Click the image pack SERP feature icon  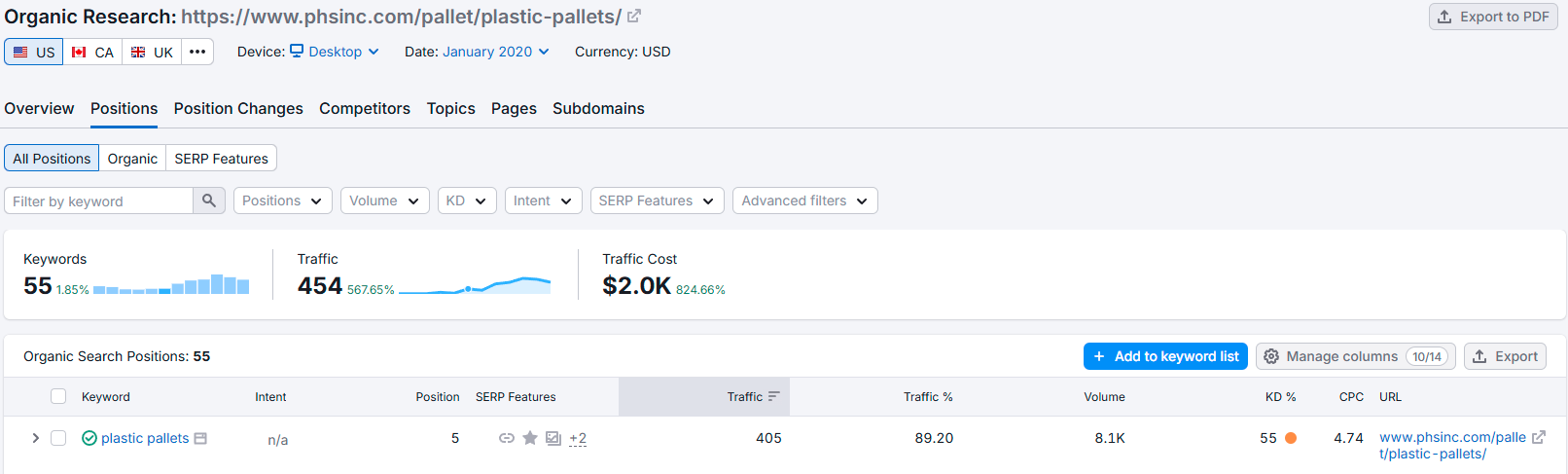tap(553, 438)
